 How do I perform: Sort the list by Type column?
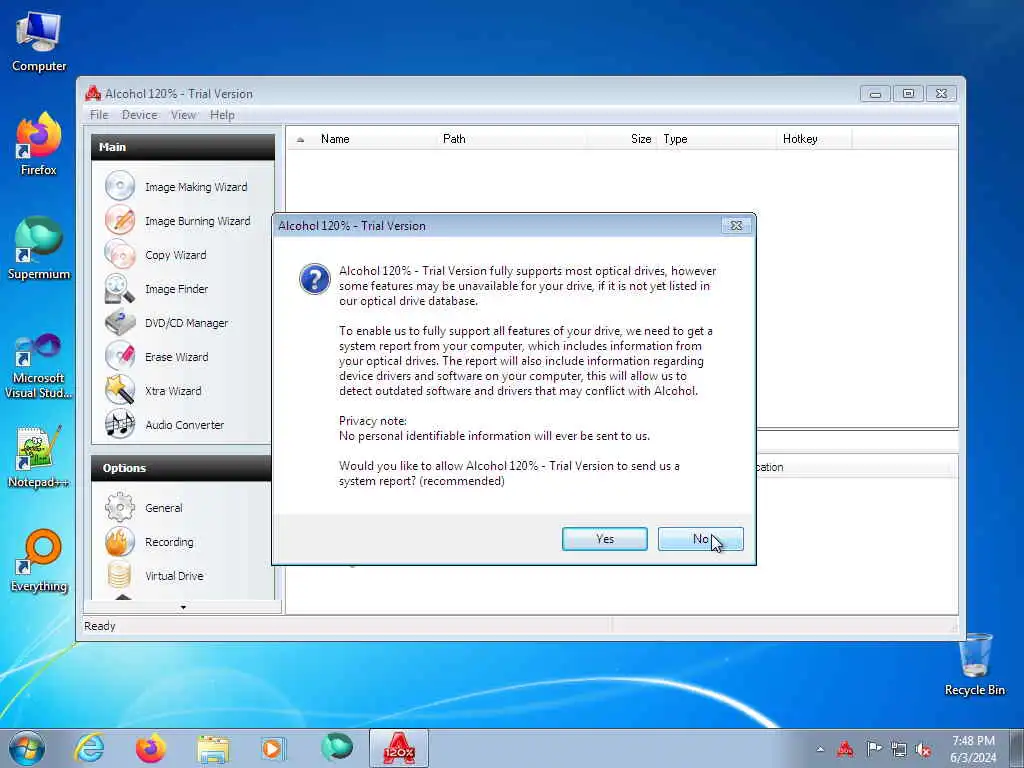(716, 138)
